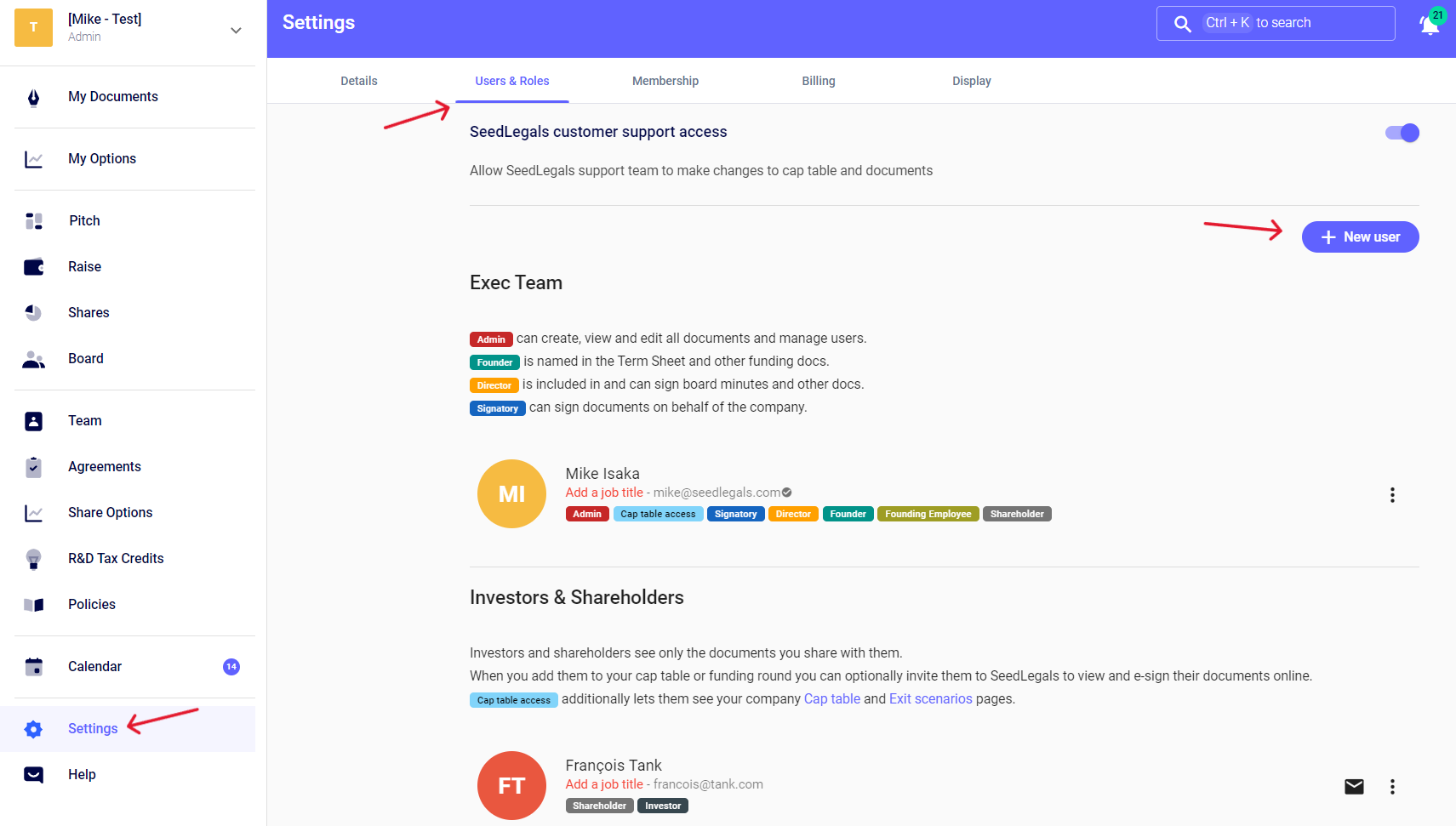The height and width of the screenshot is (826, 1456).
Task: Click the Ctrl + K search field
Action: point(1275,23)
